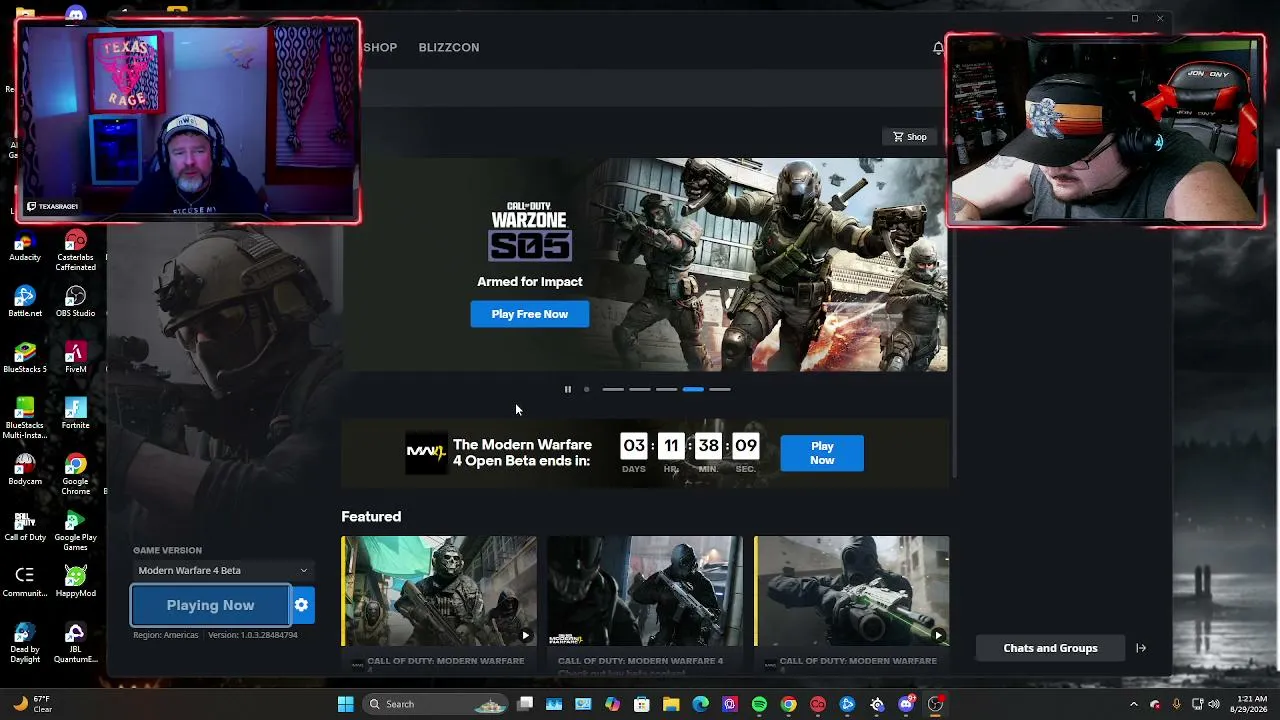
Task: Select the highlighted blue carousel indicator
Action: pyautogui.click(x=693, y=389)
